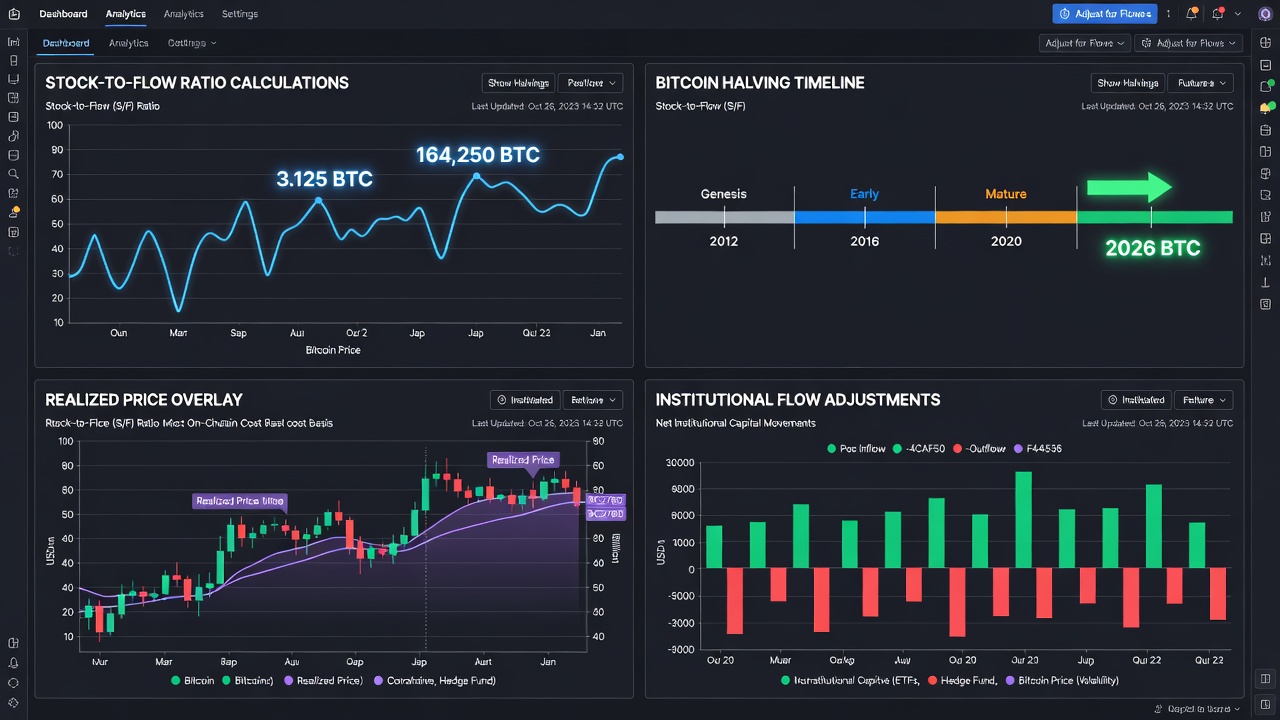Open notifications bell with orange badge
This screenshot has height=720, width=1280.
point(1192,14)
